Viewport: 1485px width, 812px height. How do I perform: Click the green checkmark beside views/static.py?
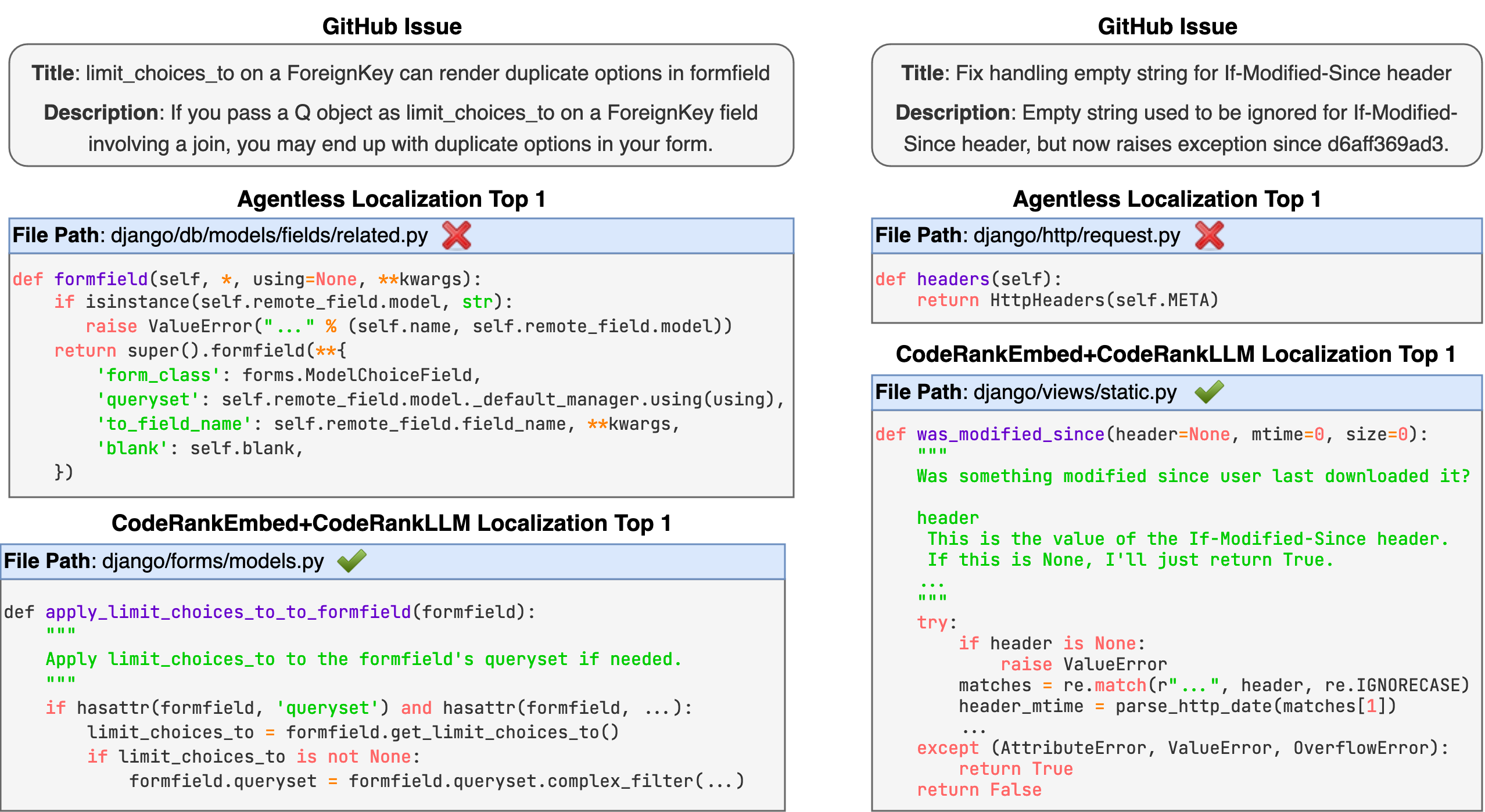point(1209,392)
